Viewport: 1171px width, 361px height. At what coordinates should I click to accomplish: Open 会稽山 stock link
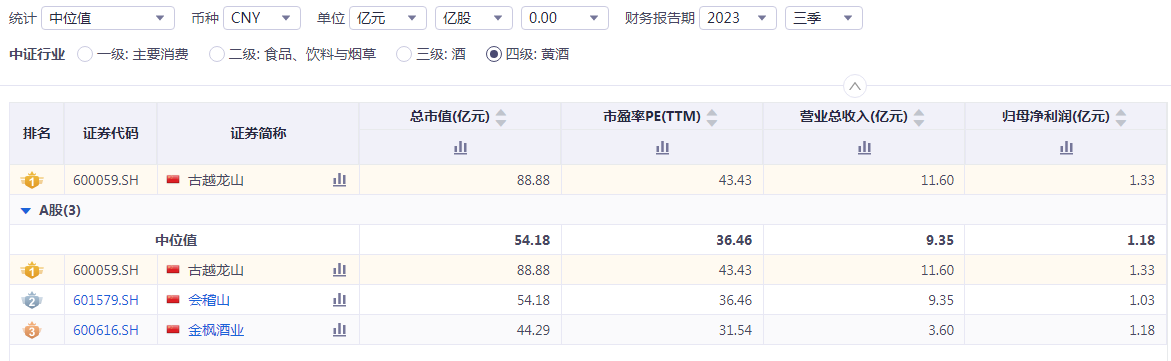209,300
